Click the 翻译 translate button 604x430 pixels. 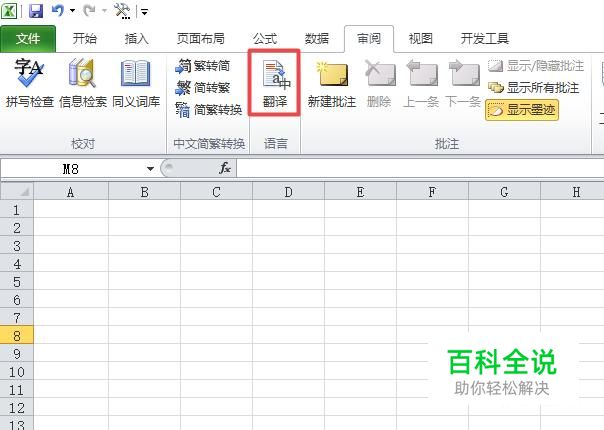[x=275, y=83]
